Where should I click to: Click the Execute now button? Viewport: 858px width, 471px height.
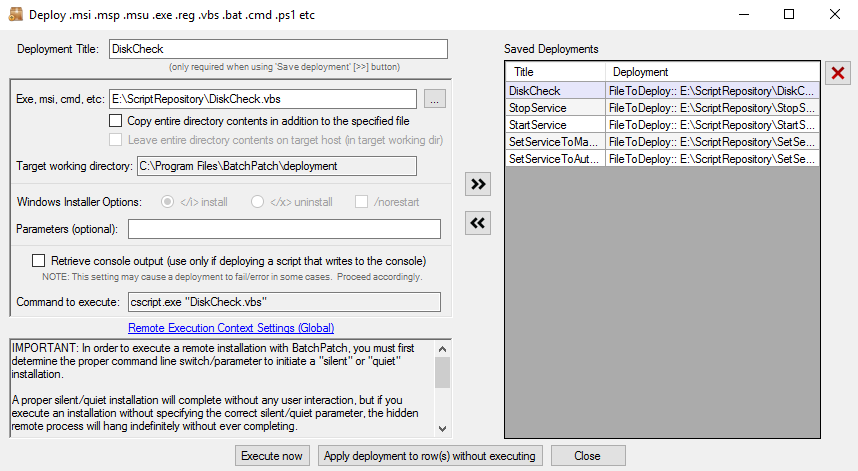(272, 456)
